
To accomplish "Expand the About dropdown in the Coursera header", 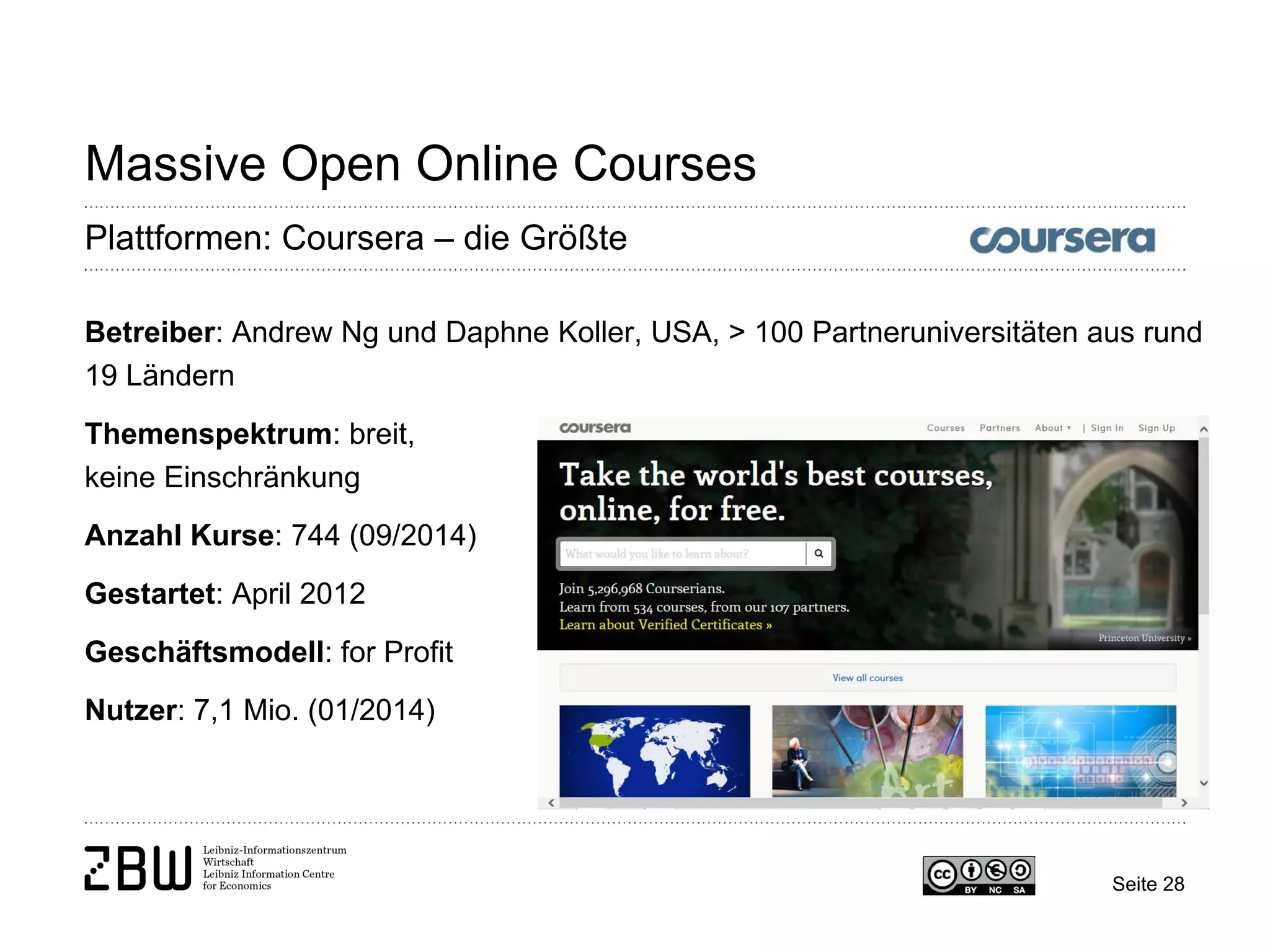I will click(x=1052, y=428).
